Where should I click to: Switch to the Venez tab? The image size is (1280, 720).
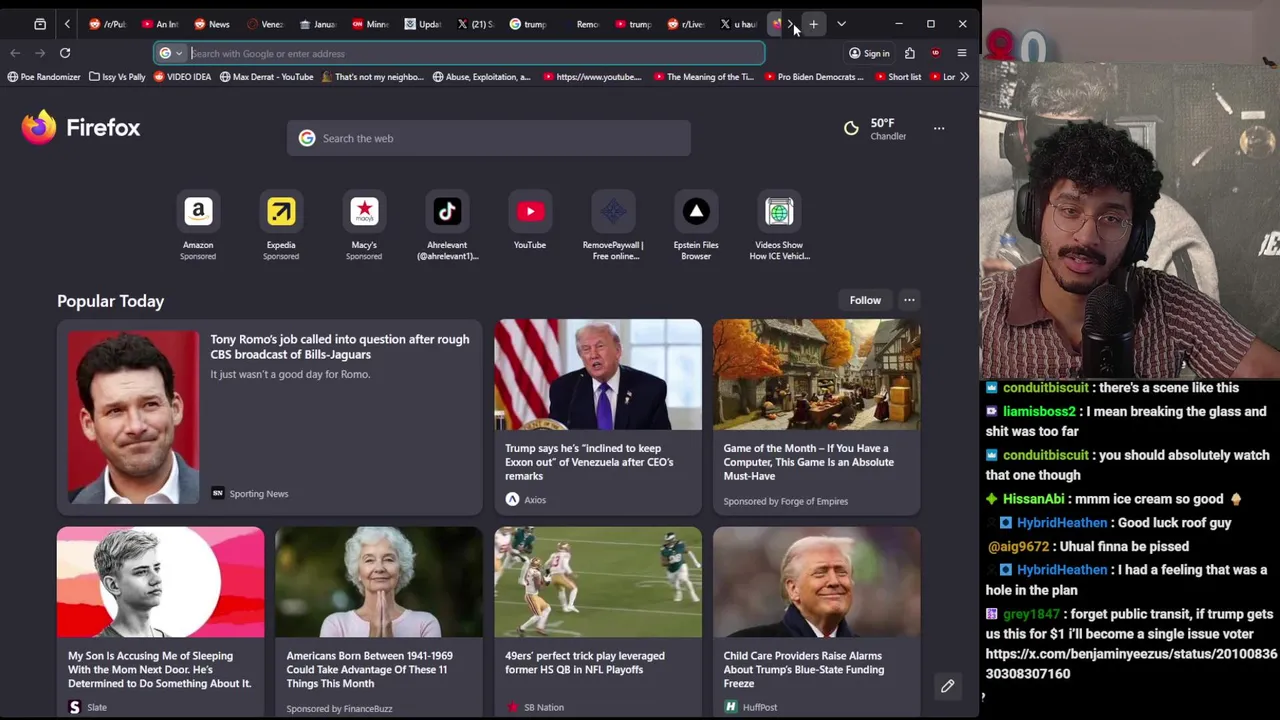[265, 24]
